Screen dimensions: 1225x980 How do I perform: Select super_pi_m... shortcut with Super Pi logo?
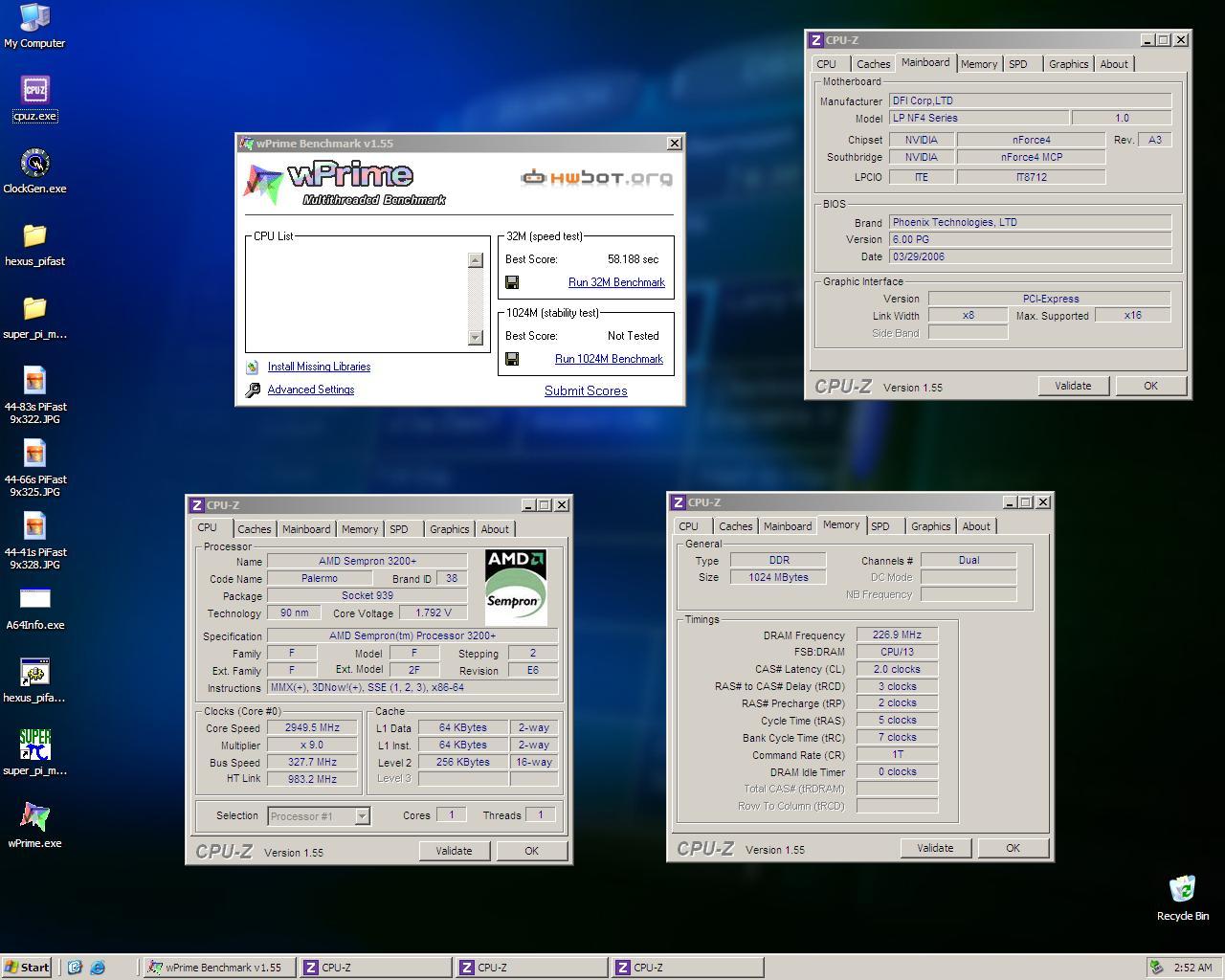point(34,753)
